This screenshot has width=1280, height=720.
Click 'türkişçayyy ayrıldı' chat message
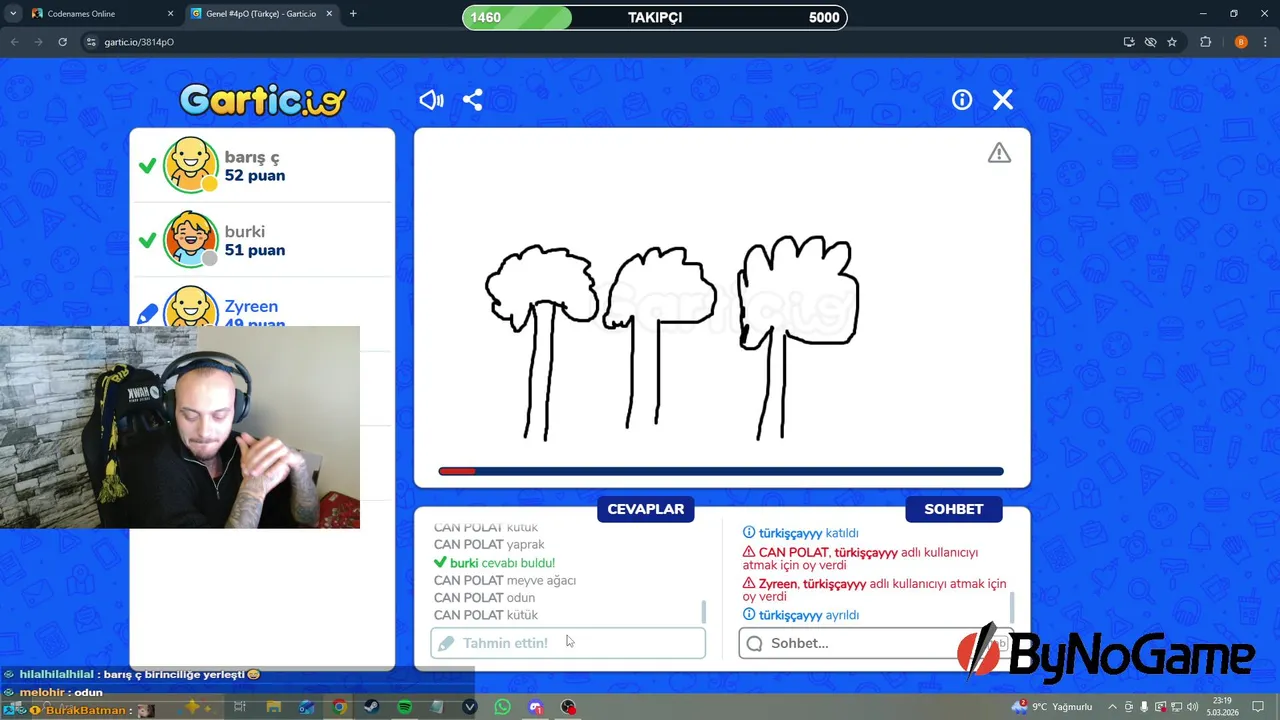[x=801, y=615]
